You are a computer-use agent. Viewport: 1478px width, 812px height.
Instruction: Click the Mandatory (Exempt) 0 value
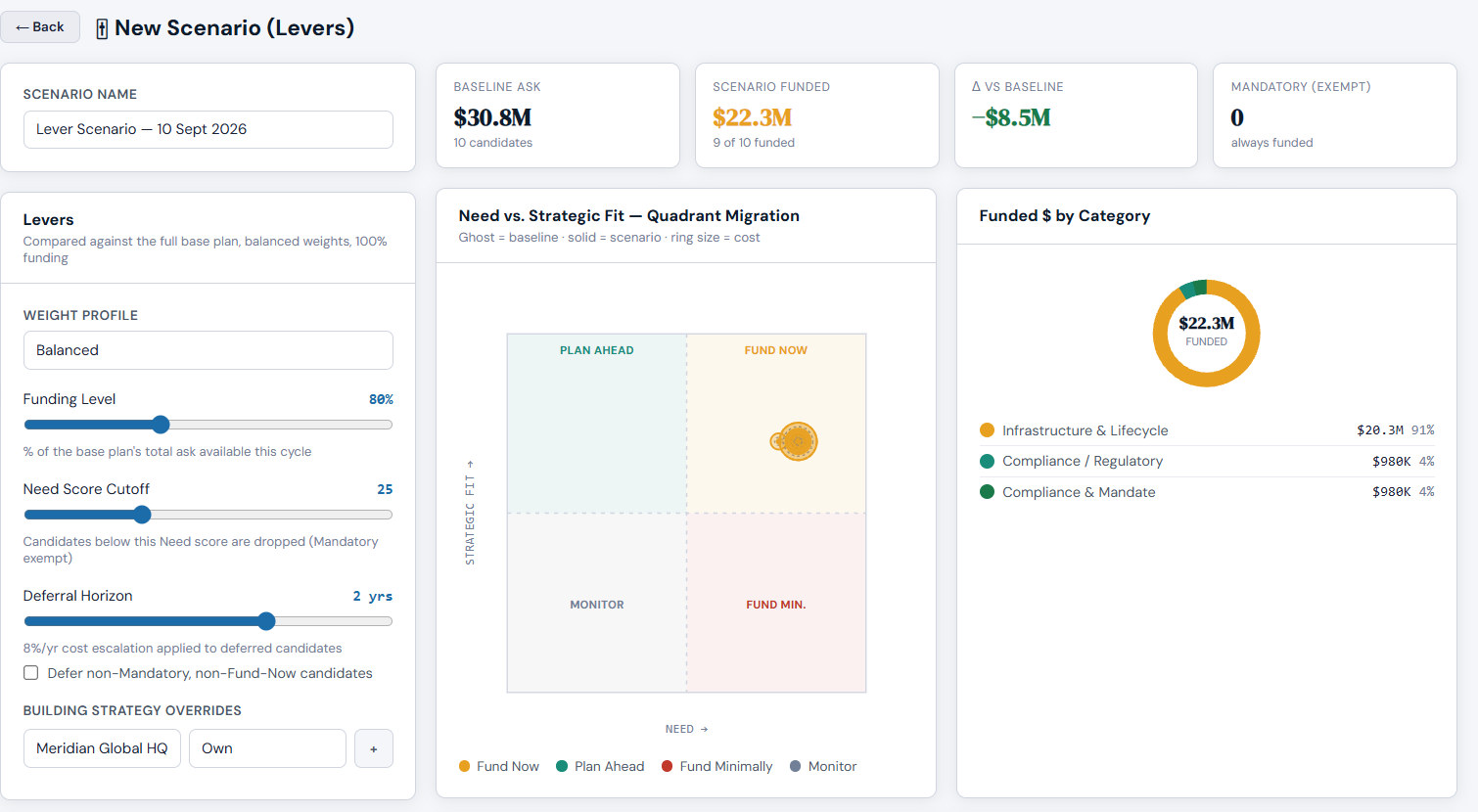click(x=1237, y=117)
